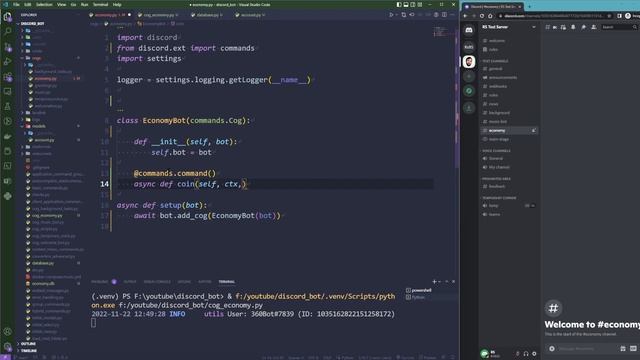This screenshot has width=640, height=360.
Task: Expand the OUTLINE section
Action: (x=28, y=344)
